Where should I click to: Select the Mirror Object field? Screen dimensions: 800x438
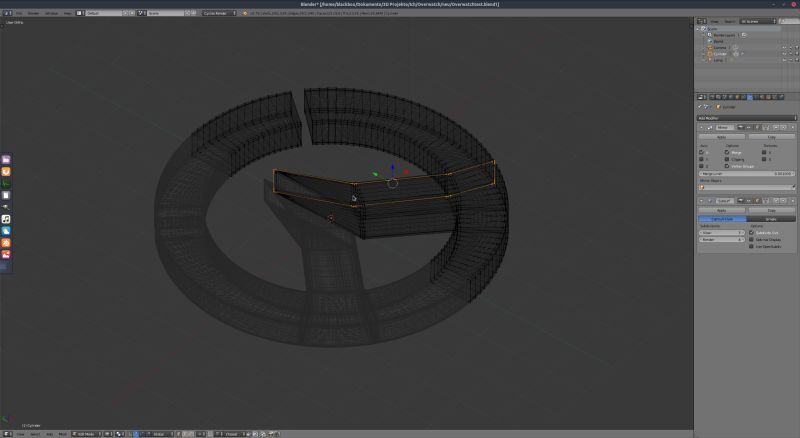coord(746,187)
